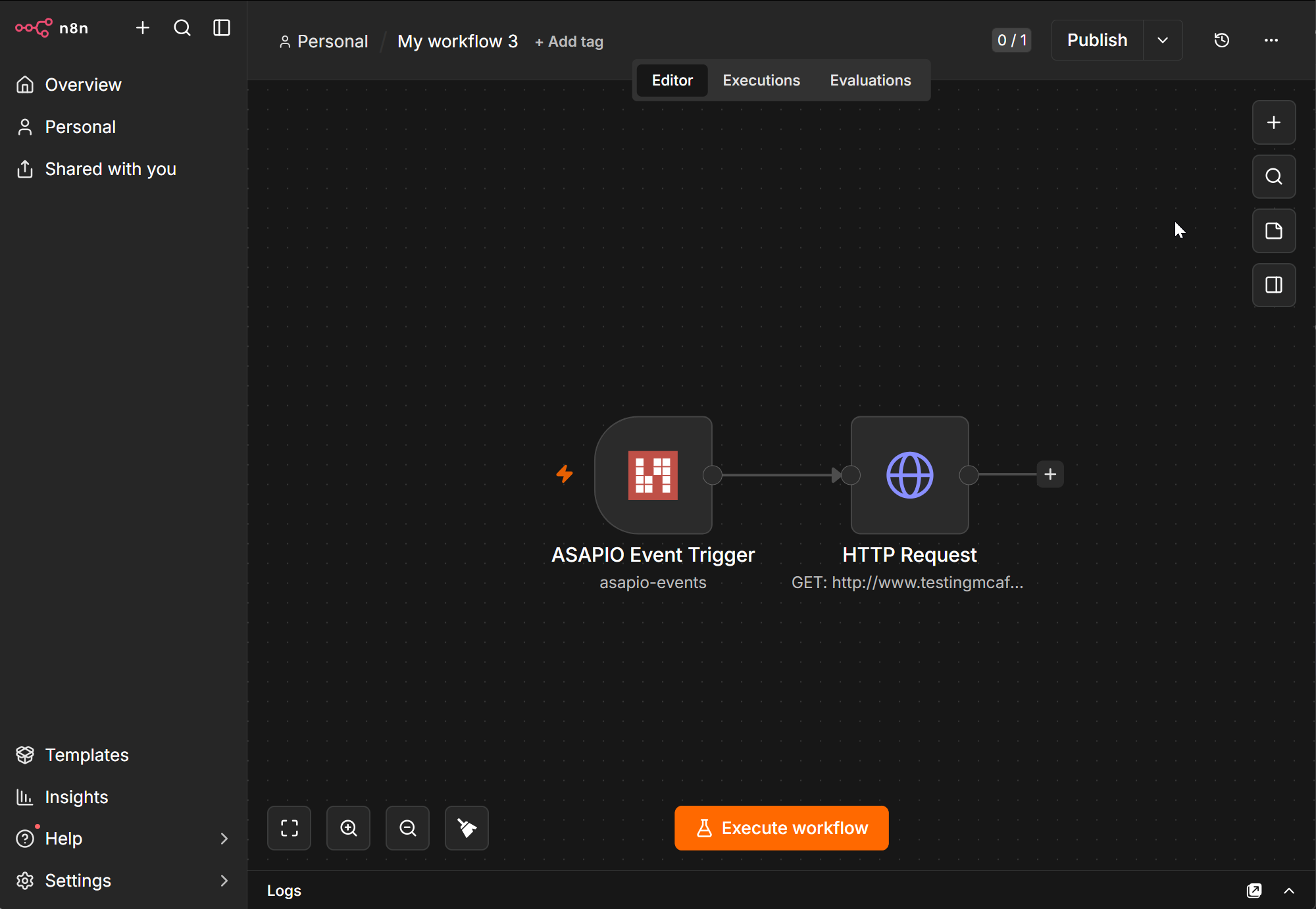The image size is (1316, 909).
Task: Open canvas node search button
Action: pos(1274,176)
